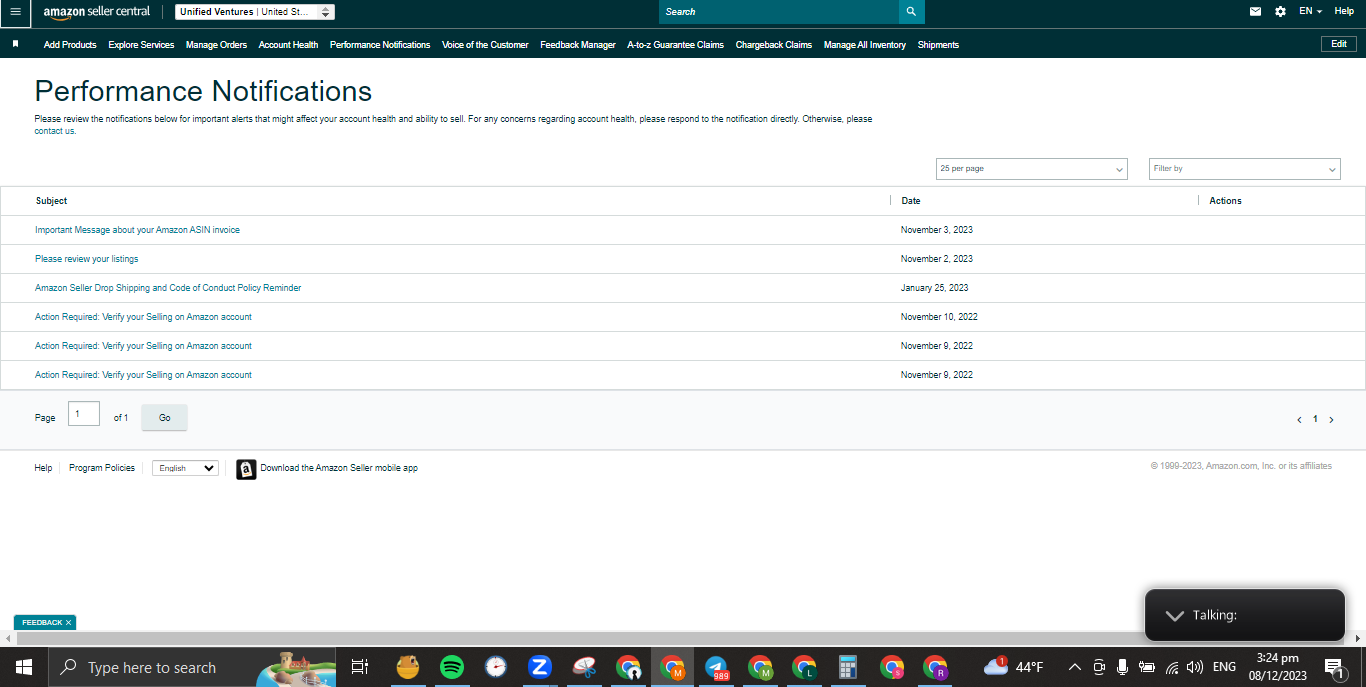Open Zoom from the taskbar
1366x687 pixels.
(540, 667)
